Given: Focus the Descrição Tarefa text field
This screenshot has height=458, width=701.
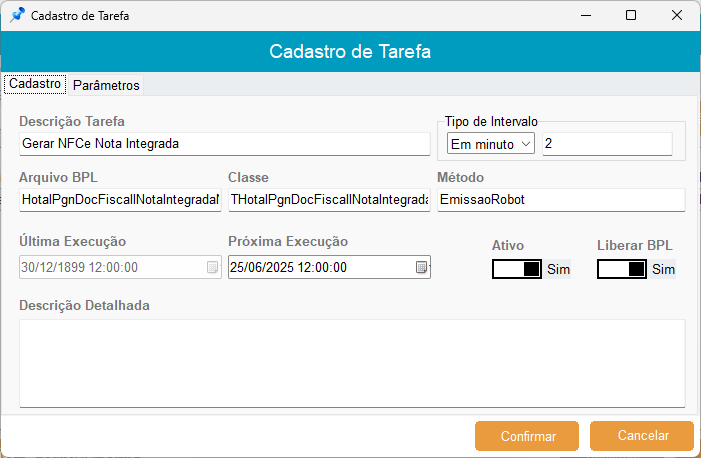Looking at the screenshot, I should (224, 144).
